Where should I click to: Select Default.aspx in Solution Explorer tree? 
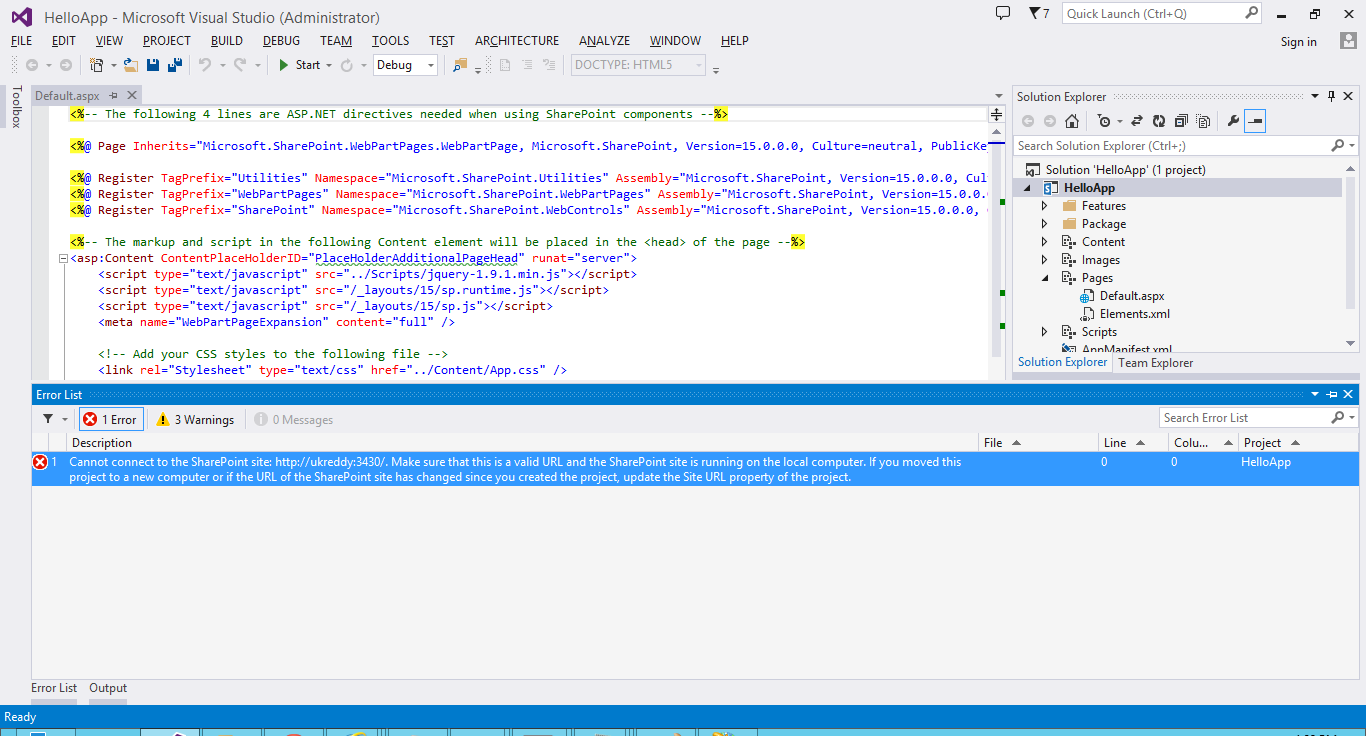pos(1132,296)
